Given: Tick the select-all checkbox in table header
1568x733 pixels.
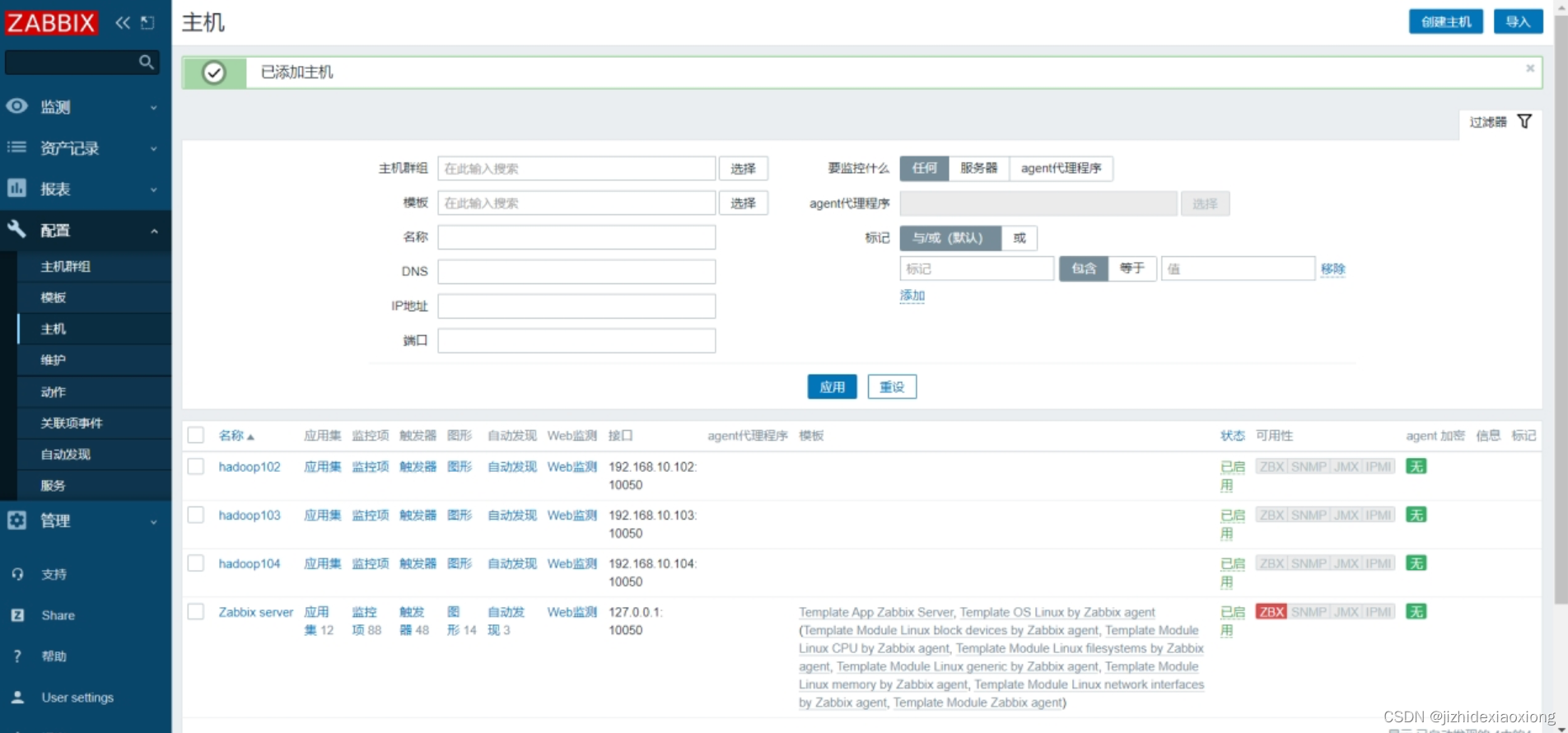Looking at the screenshot, I should [196, 435].
